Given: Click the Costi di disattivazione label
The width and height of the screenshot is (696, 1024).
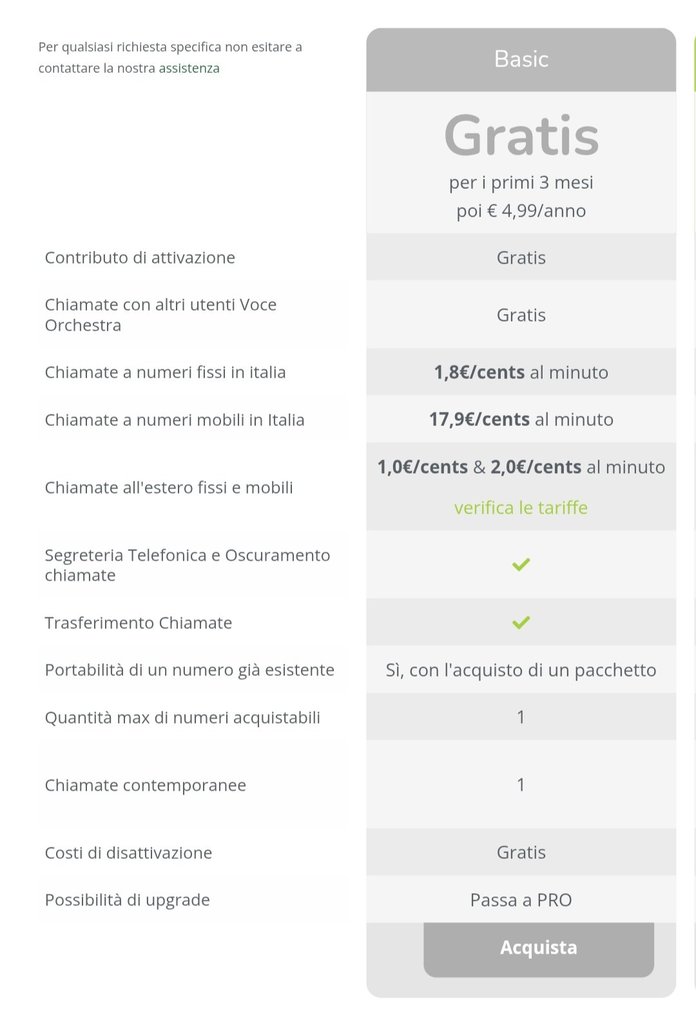Looking at the screenshot, I should pyautogui.click(x=128, y=853).
